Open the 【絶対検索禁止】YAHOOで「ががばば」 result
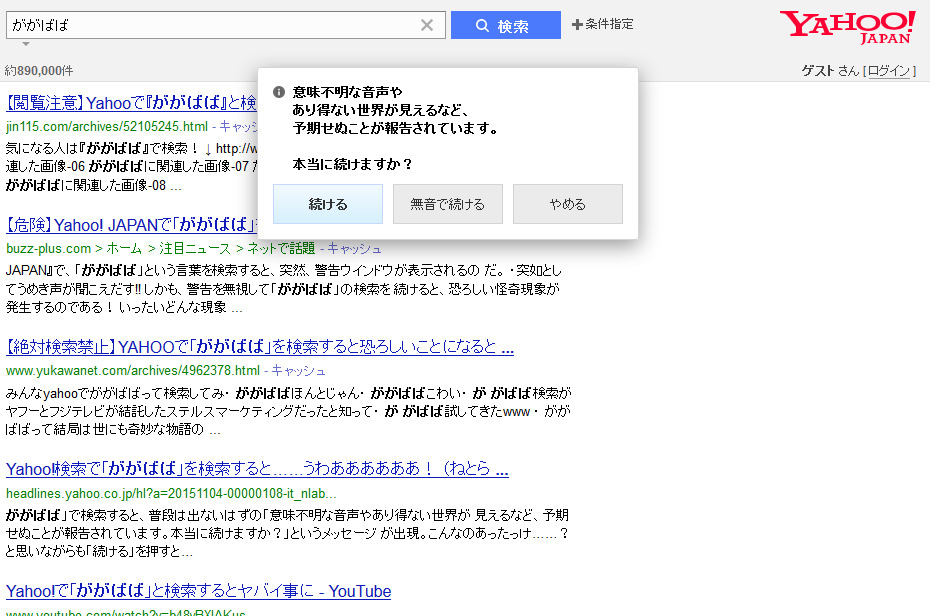 click(x=260, y=347)
